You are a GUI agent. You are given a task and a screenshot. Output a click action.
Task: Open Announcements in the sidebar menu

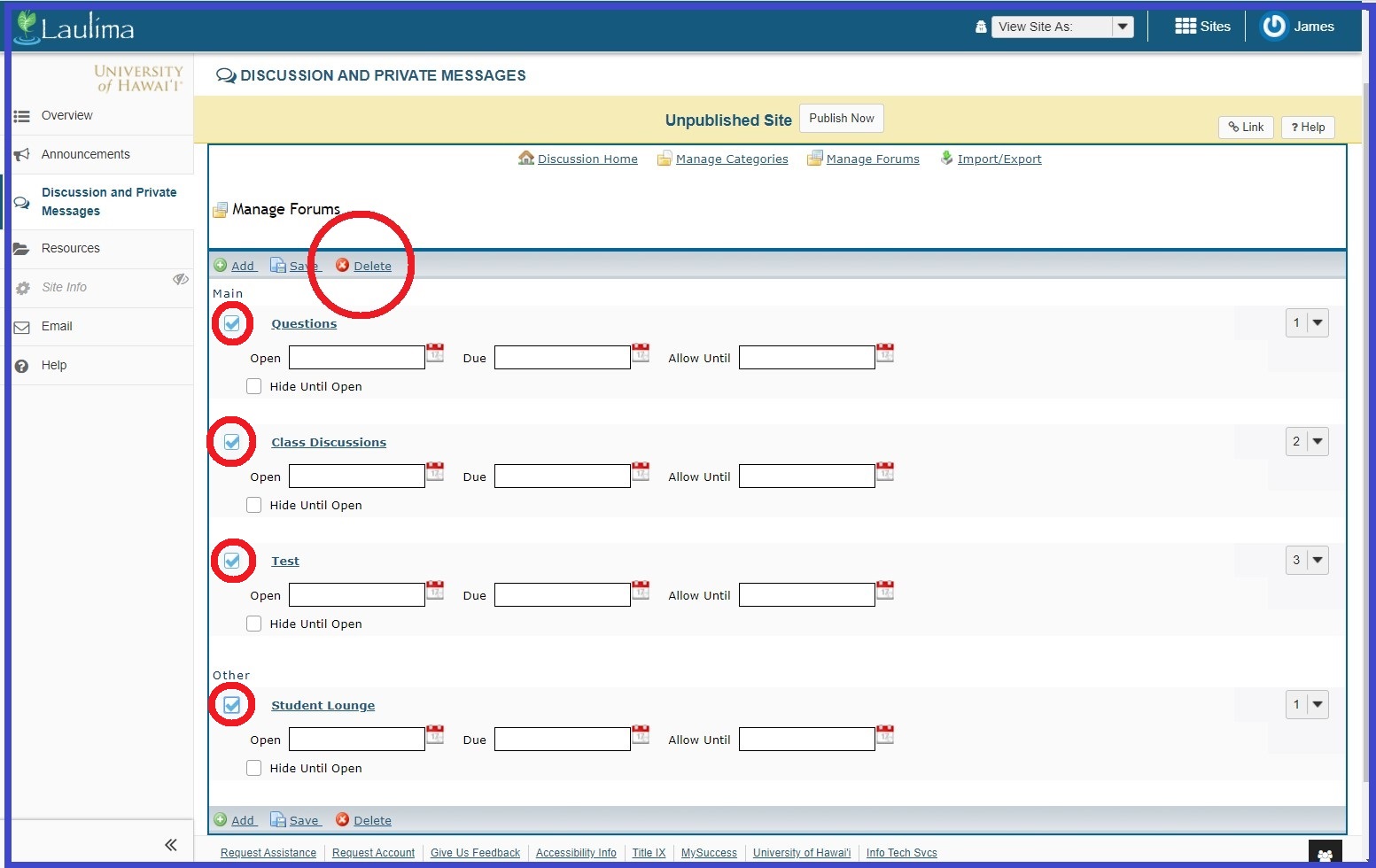tap(85, 154)
